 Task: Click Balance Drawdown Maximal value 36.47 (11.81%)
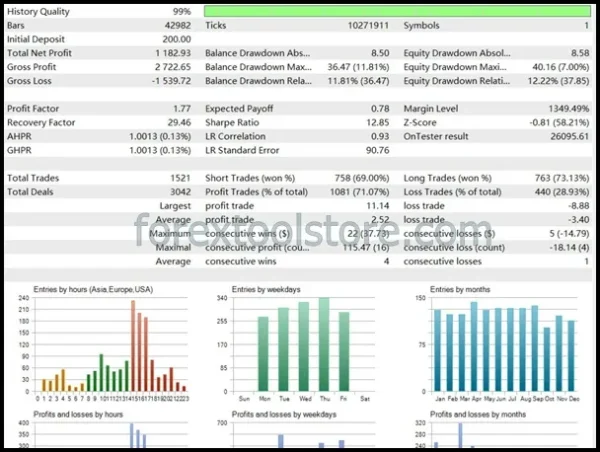click(x=358, y=67)
